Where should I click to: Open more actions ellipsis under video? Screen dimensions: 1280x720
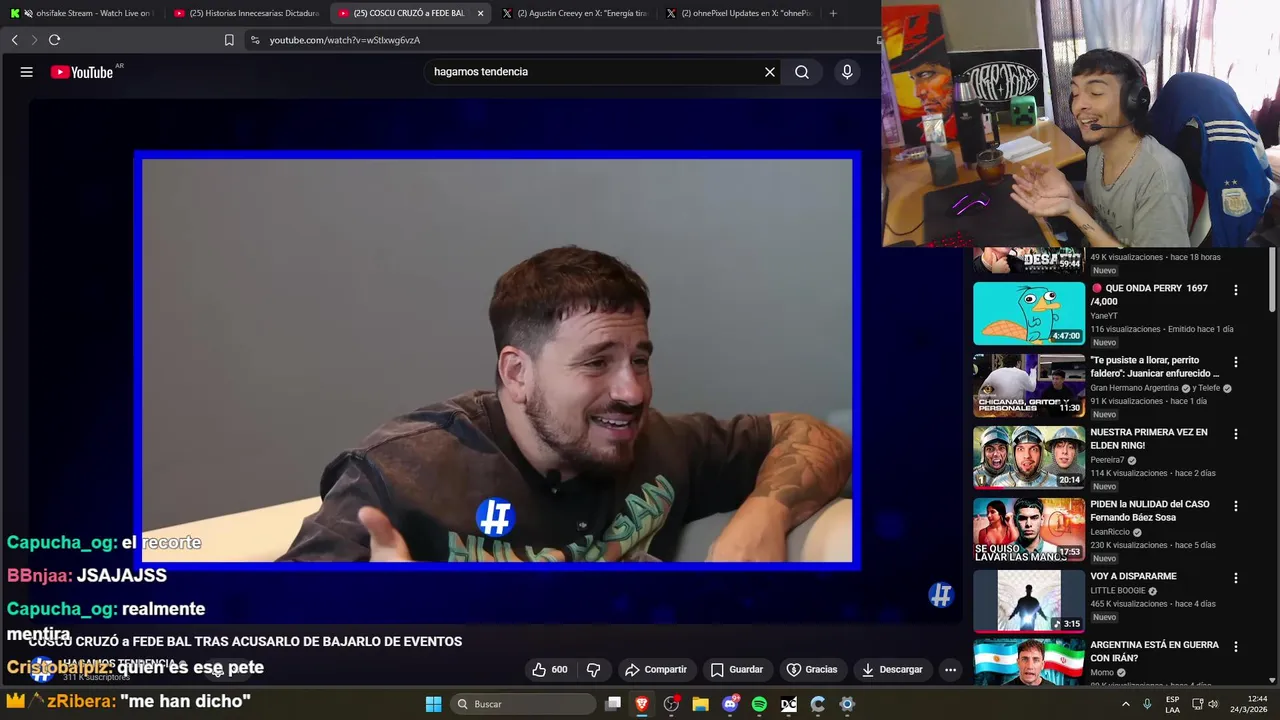coord(950,669)
